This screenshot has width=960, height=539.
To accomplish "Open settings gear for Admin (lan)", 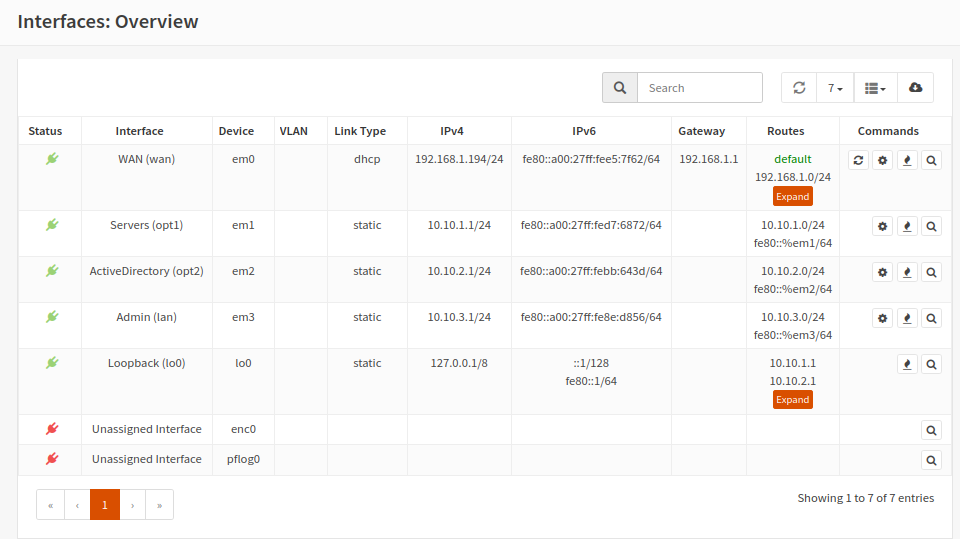I will (882, 318).
